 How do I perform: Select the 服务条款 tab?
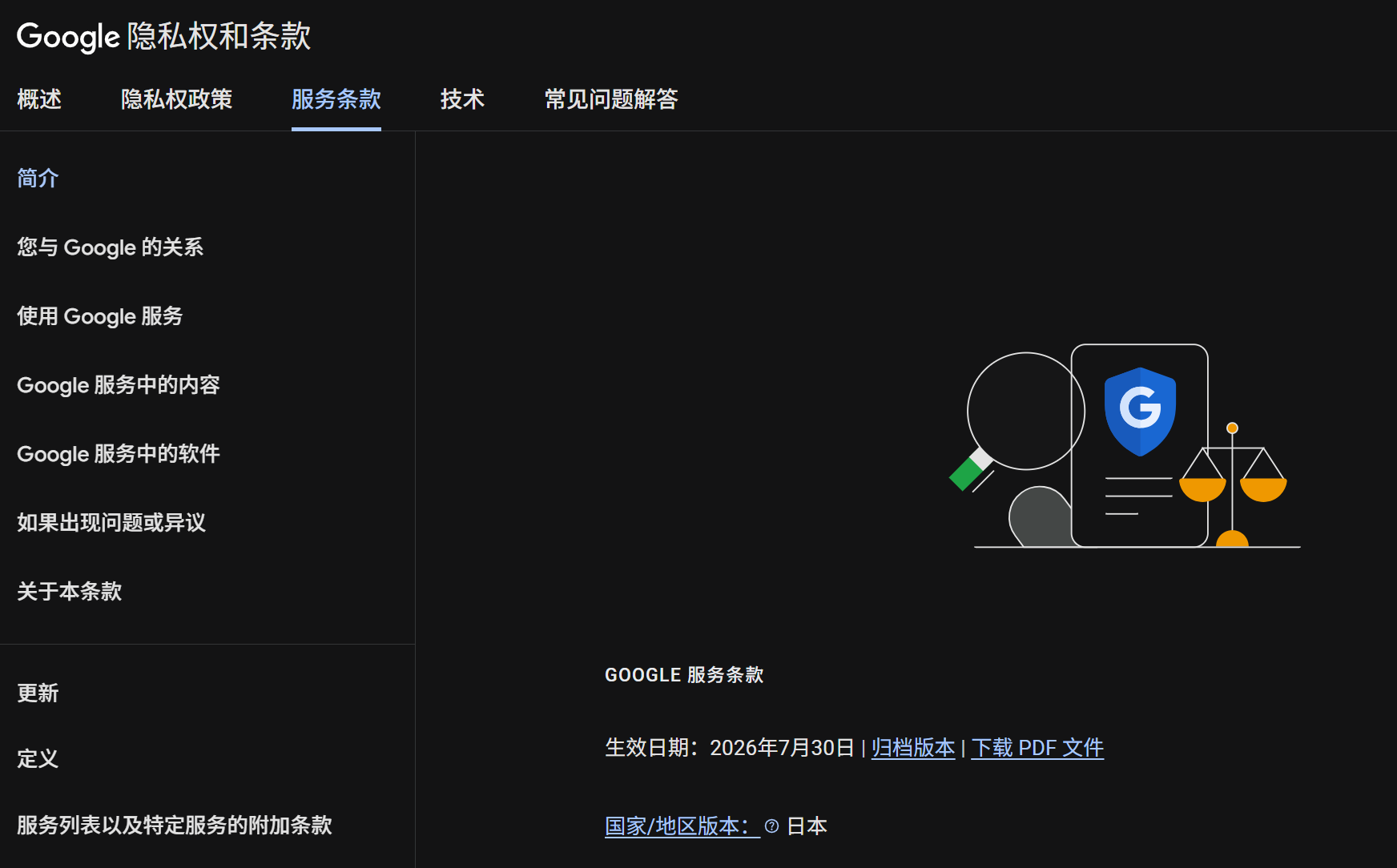click(336, 99)
